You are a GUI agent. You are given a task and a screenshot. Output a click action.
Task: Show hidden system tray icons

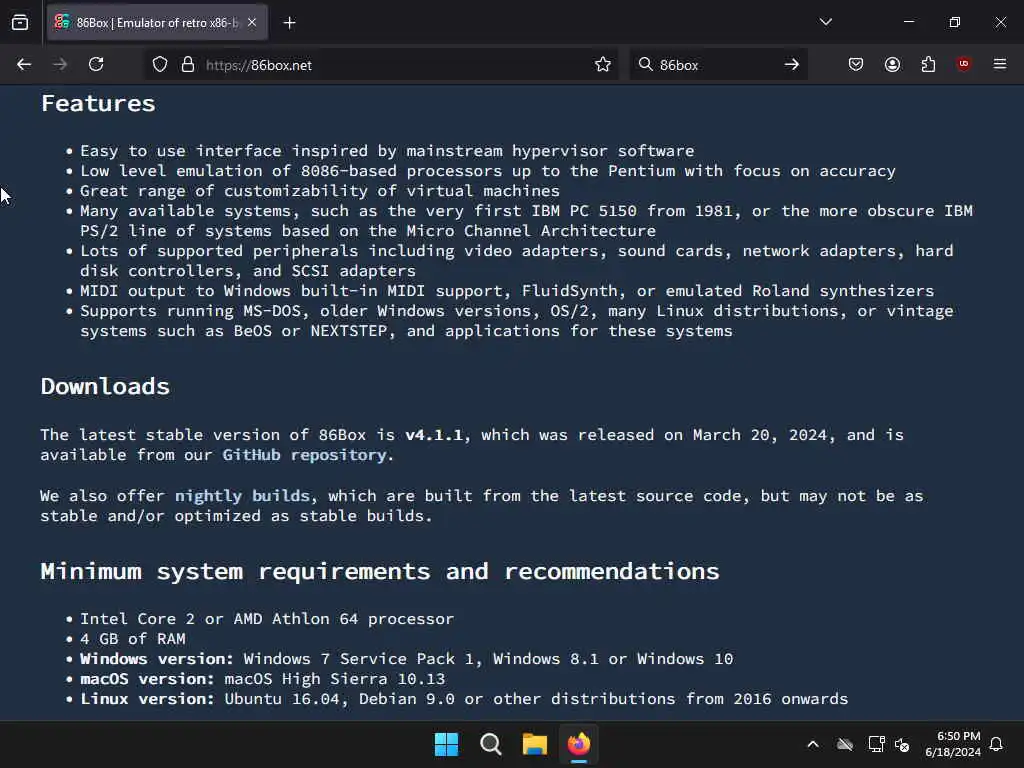[813, 744]
